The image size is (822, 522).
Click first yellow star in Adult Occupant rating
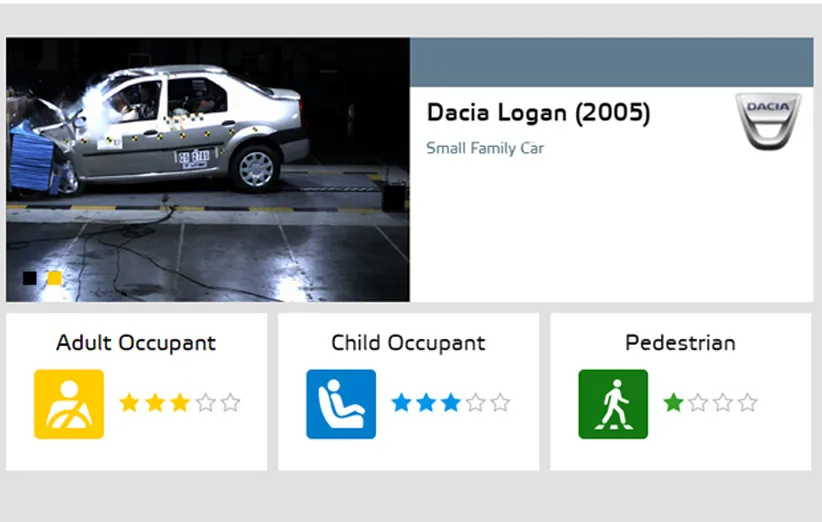point(129,403)
